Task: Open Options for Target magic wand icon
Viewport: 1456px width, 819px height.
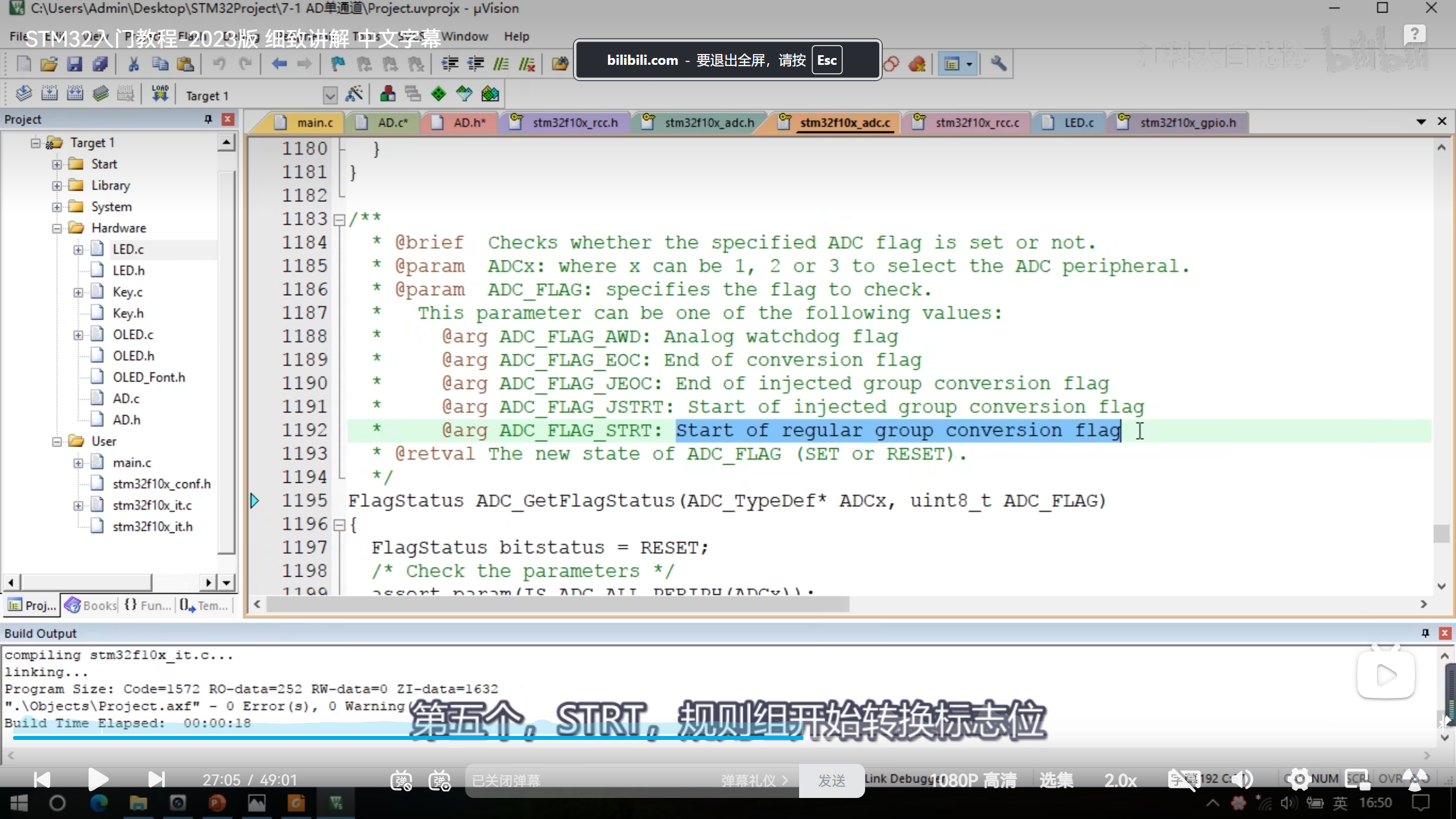Action: click(354, 94)
